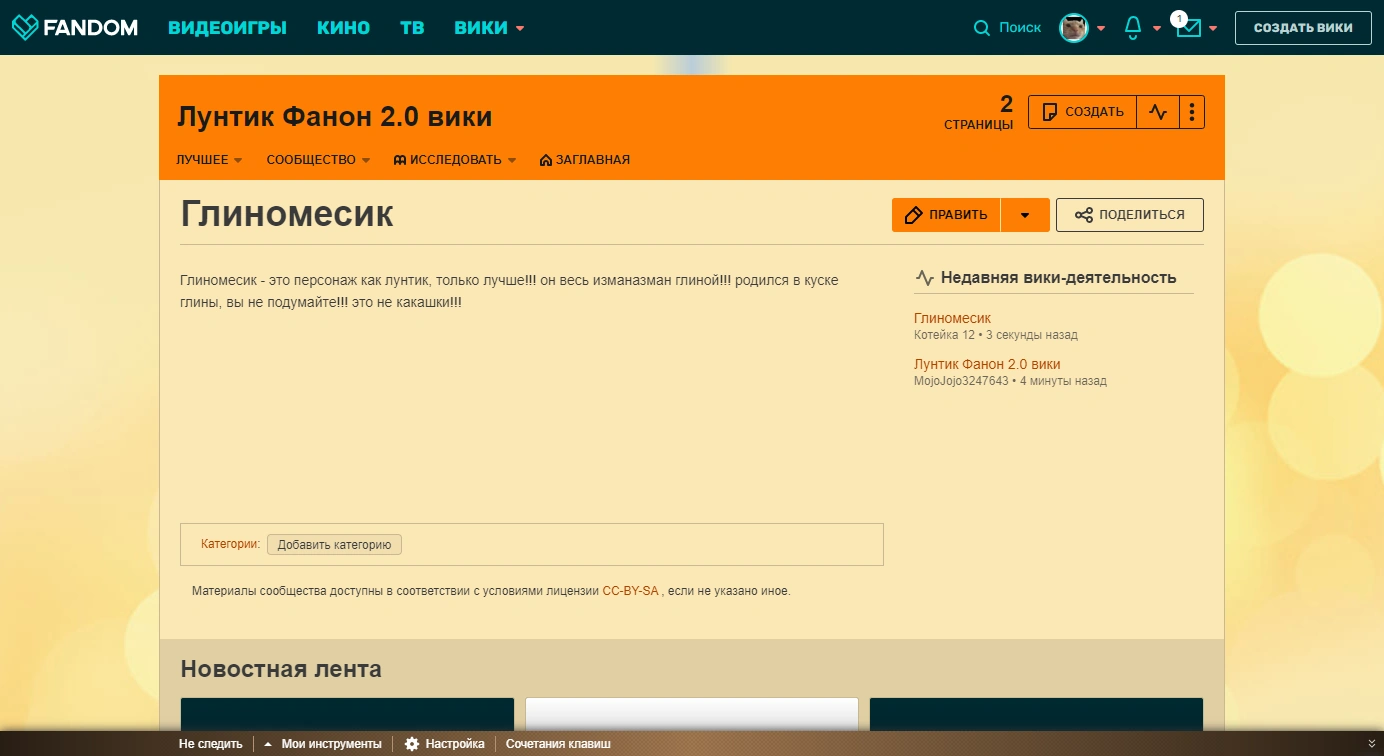Open the ТВ navigation item
This screenshot has width=1384, height=756.
pyautogui.click(x=412, y=28)
